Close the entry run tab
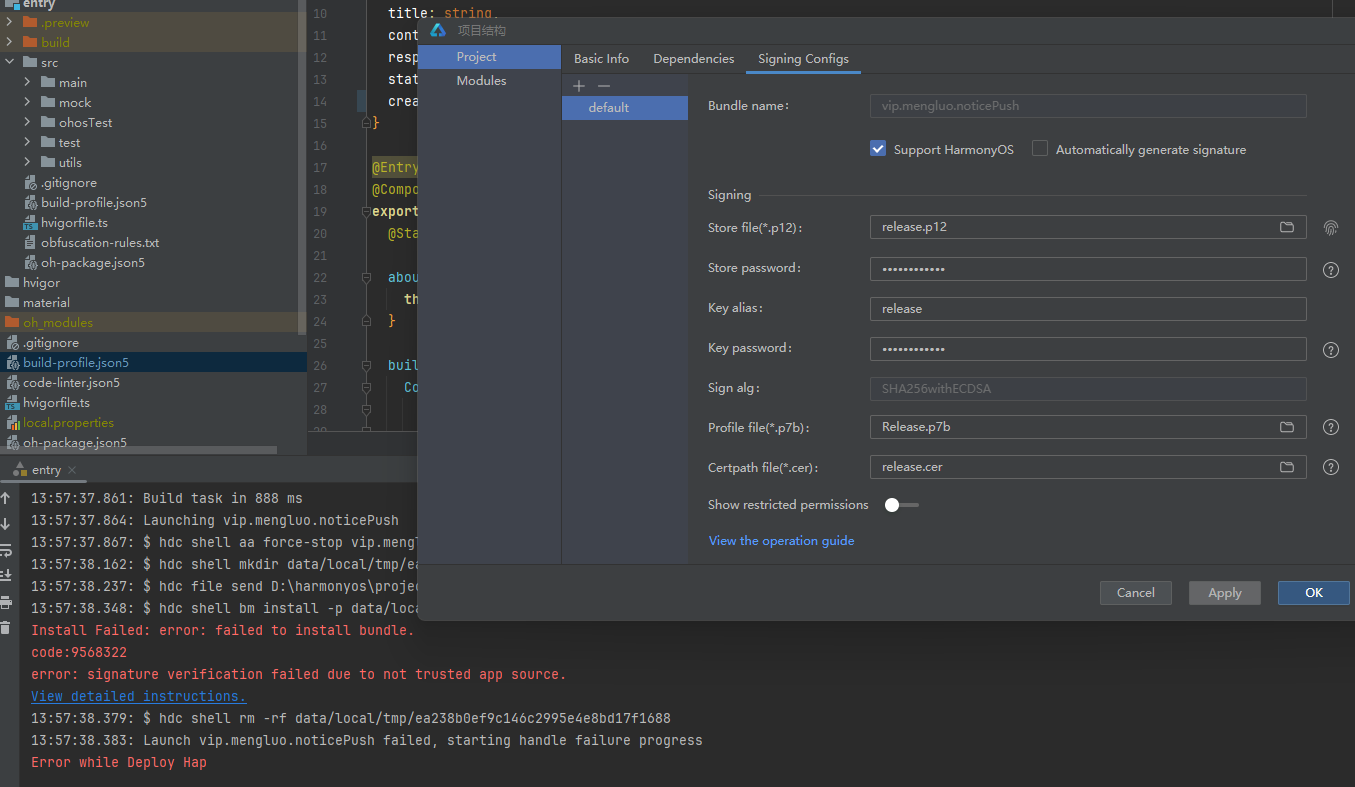 coord(73,470)
